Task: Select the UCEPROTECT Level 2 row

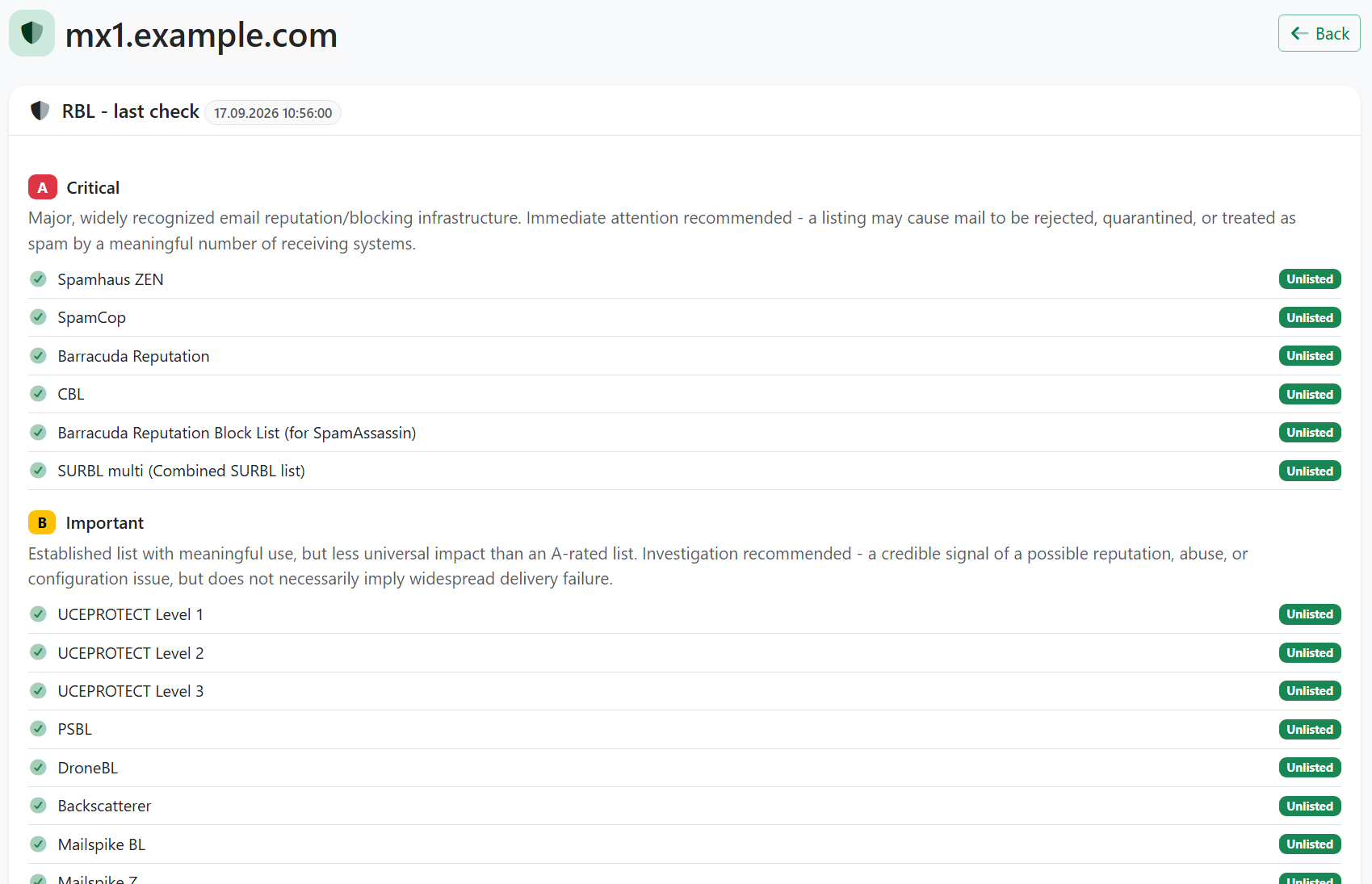Action: pos(685,653)
